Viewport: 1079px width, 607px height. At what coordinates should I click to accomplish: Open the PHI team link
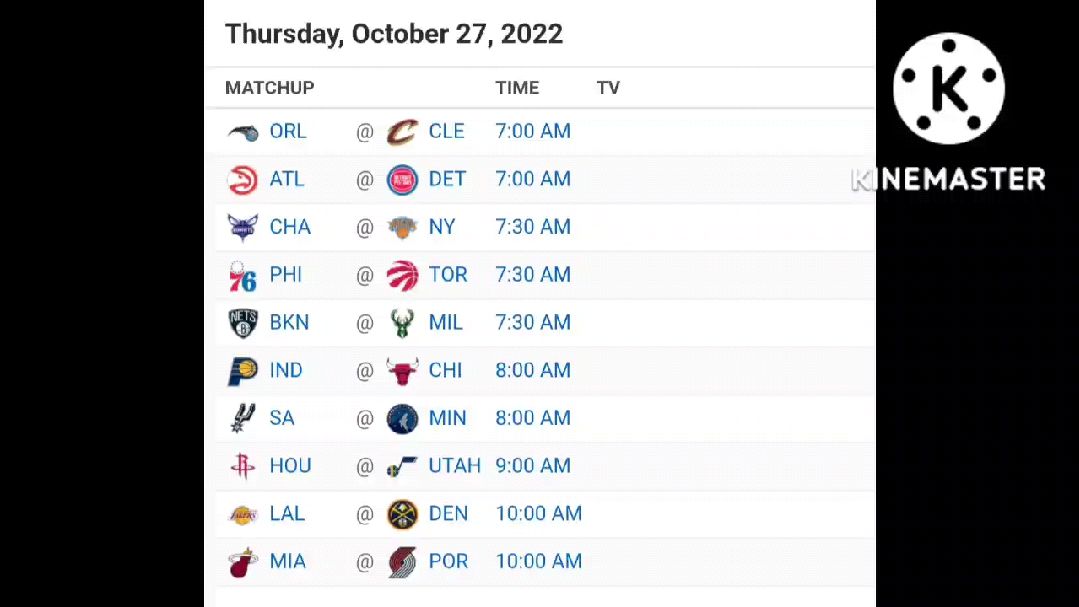click(x=286, y=275)
